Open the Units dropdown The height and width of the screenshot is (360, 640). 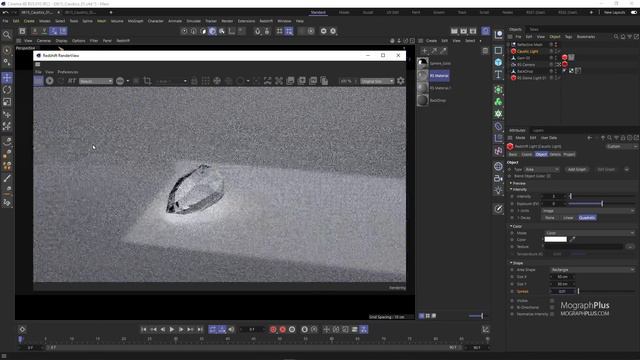tap(588, 211)
